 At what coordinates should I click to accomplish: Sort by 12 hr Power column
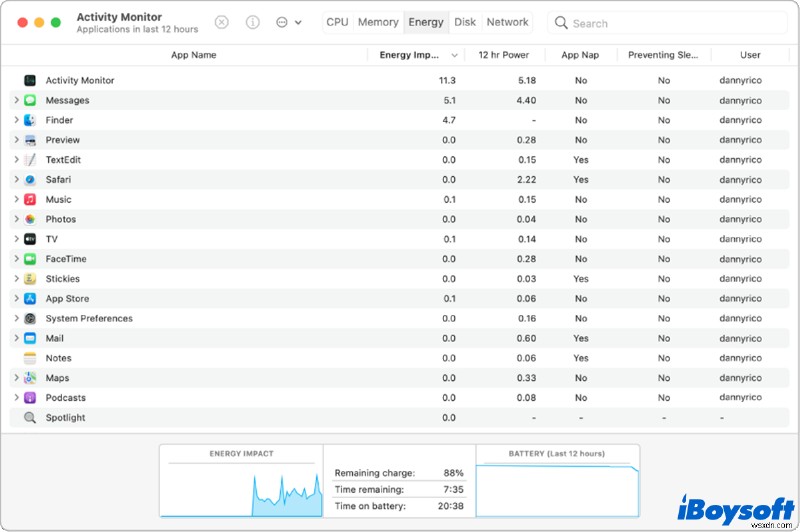click(504, 55)
